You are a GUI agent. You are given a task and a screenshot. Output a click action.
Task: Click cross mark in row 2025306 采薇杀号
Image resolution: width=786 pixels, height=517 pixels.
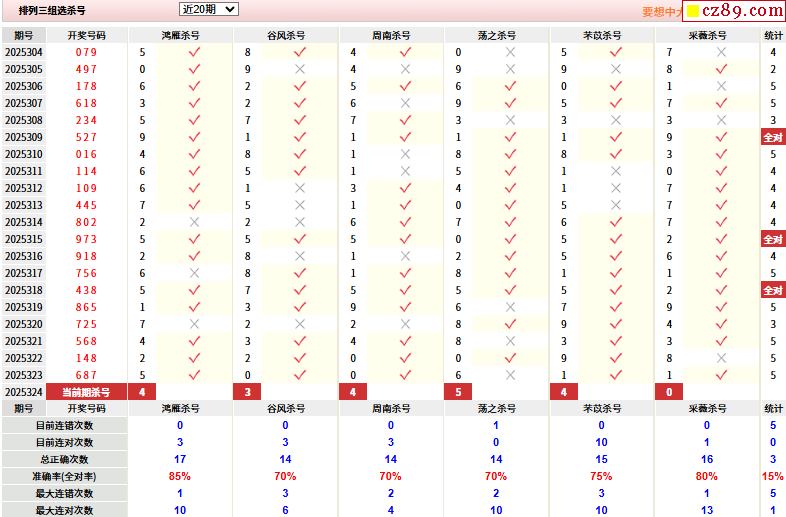[x=721, y=86]
